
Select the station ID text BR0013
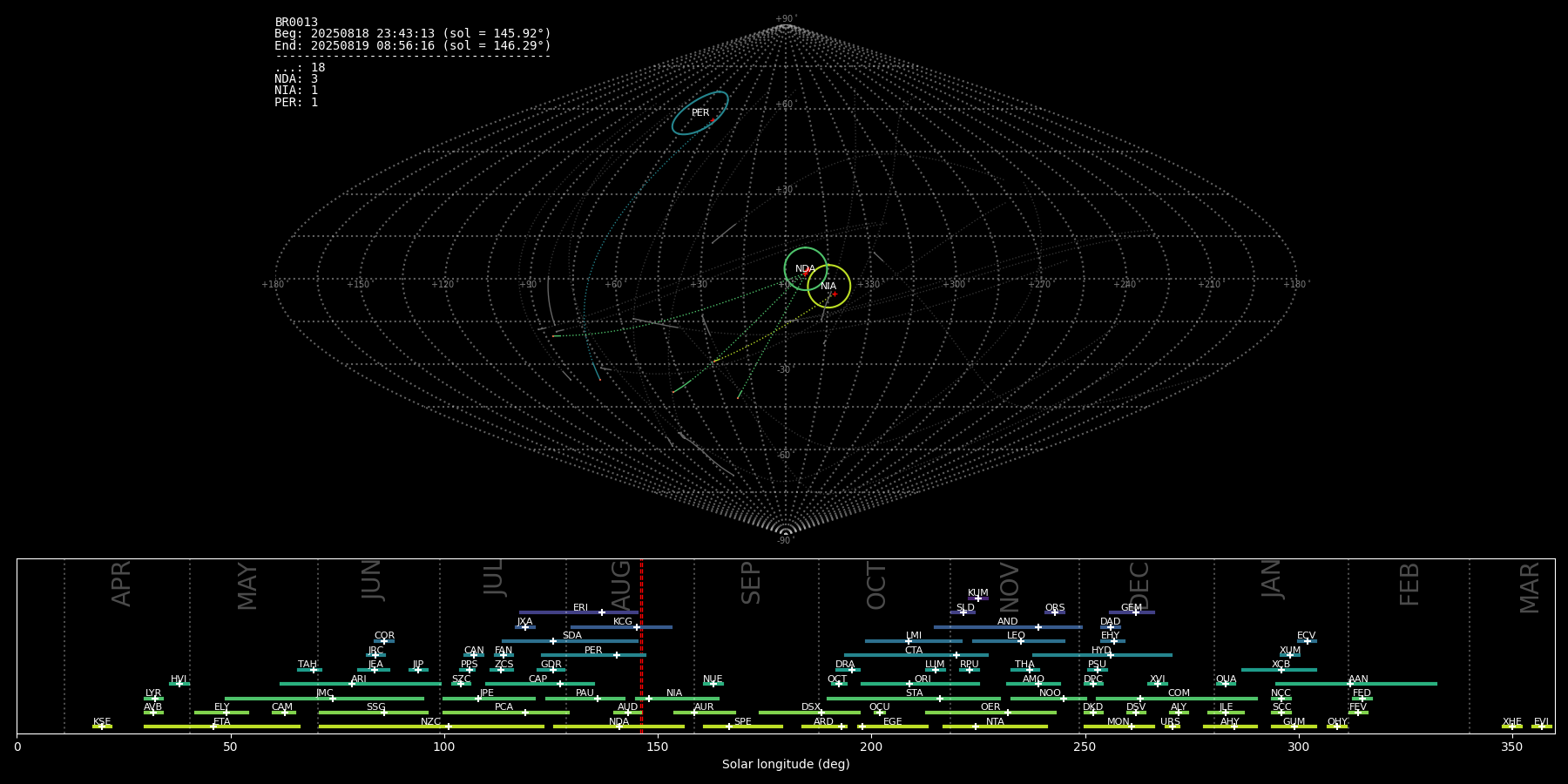296,22
